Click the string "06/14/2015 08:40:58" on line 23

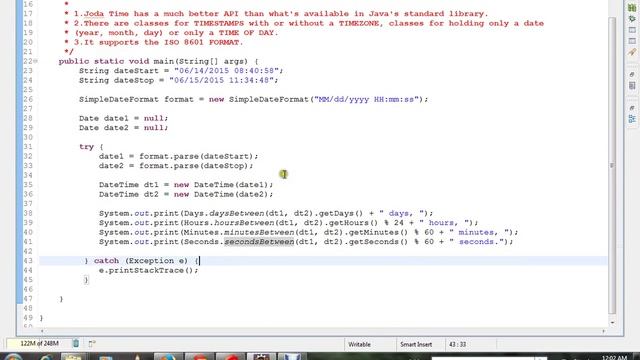[x=226, y=71]
